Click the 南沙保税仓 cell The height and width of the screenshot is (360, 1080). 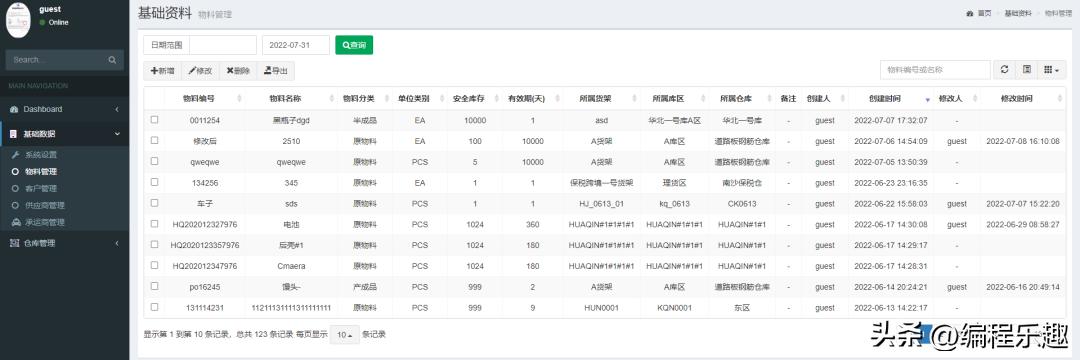(x=741, y=183)
